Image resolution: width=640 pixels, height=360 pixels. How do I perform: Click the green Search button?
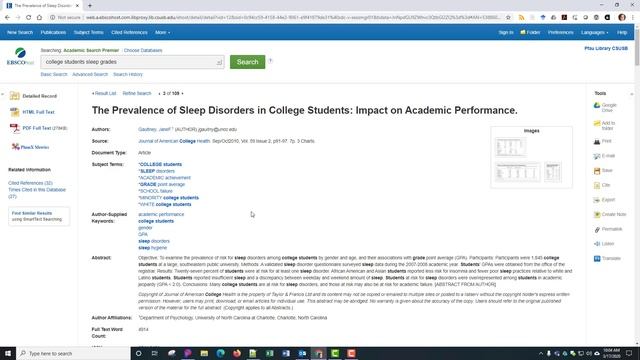coord(247,62)
